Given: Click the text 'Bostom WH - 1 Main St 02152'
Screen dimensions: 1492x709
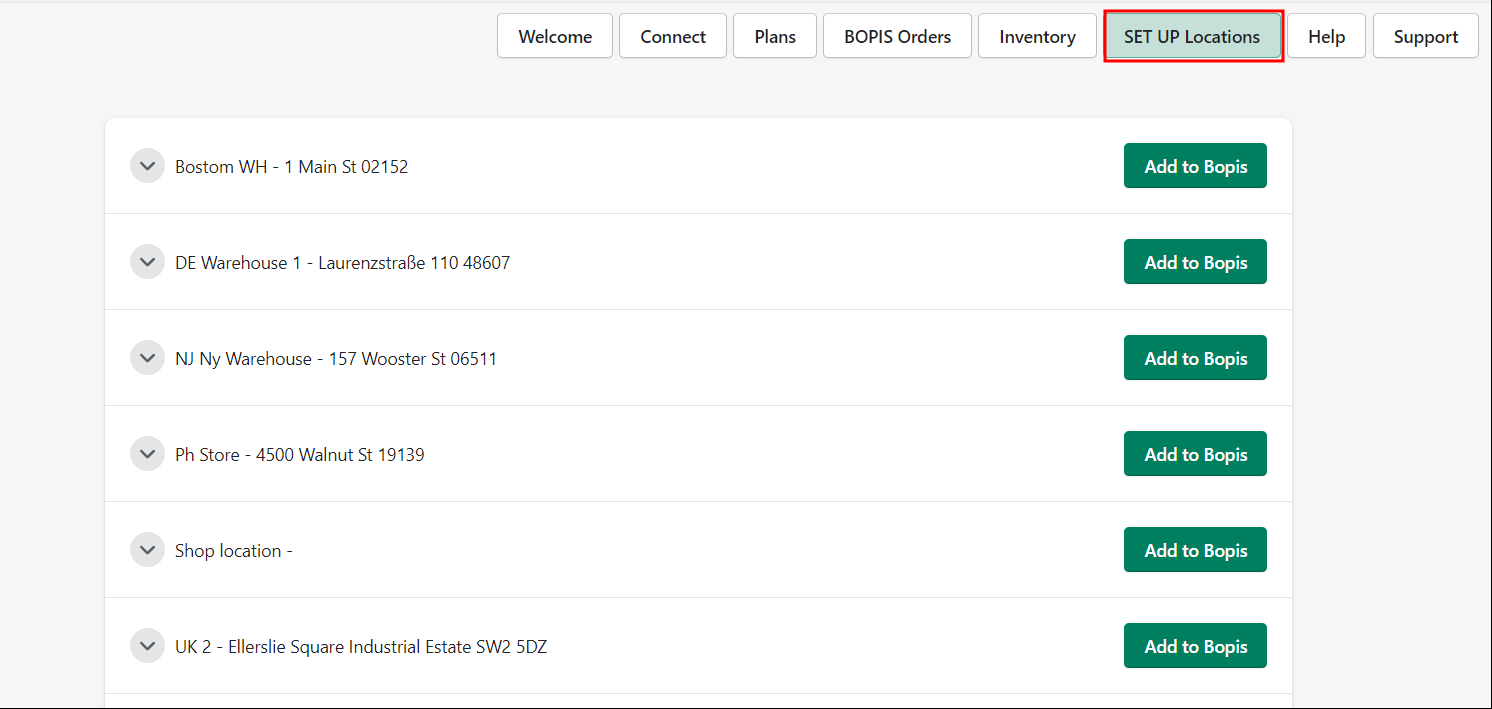Looking at the screenshot, I should click(x=291, y=167).
